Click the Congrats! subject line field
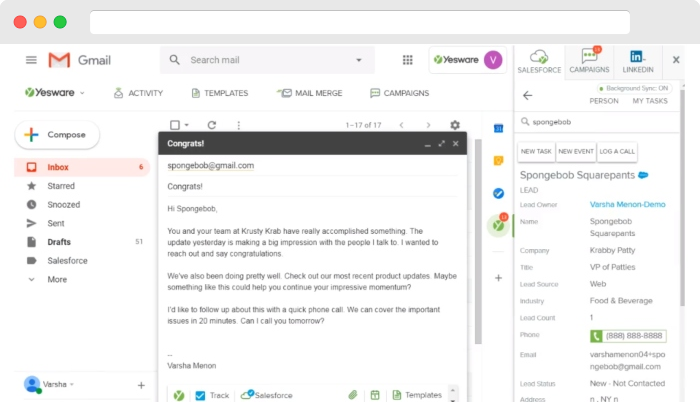The image size is (700, 402). coord(312,187)
